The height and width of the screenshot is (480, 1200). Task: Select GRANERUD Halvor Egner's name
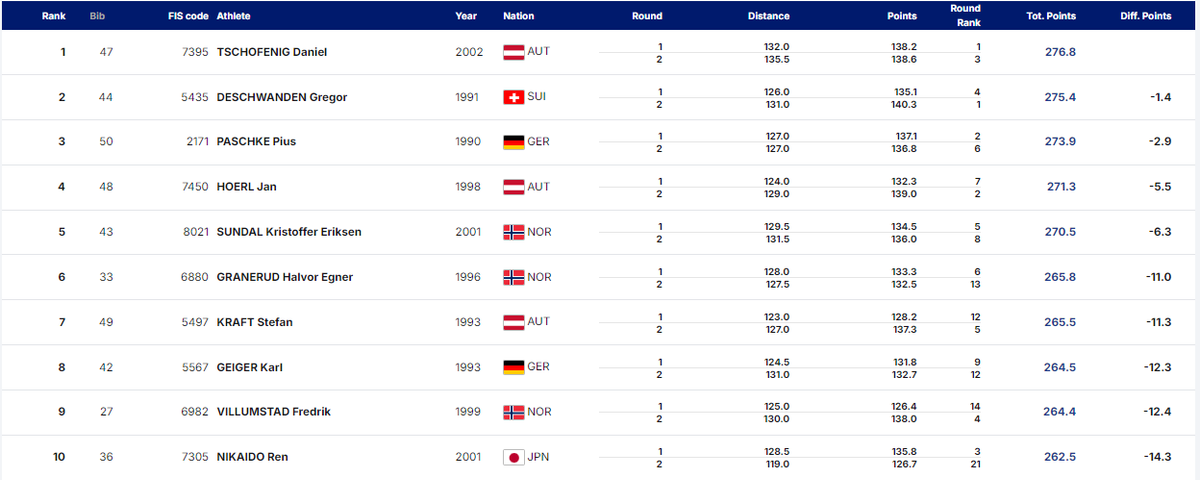[x=285, y=277]
